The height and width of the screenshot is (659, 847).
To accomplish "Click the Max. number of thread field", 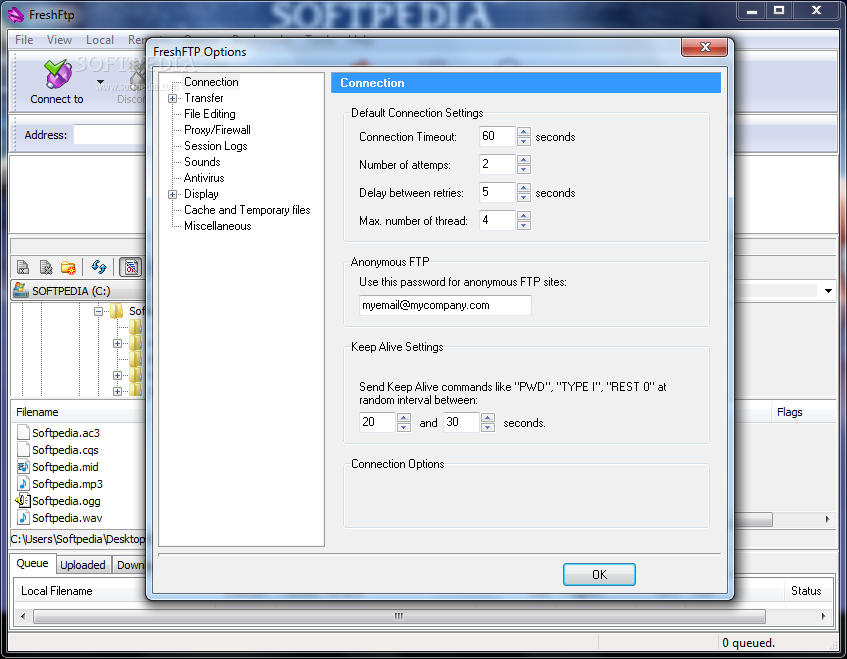I will click(497, 220).
